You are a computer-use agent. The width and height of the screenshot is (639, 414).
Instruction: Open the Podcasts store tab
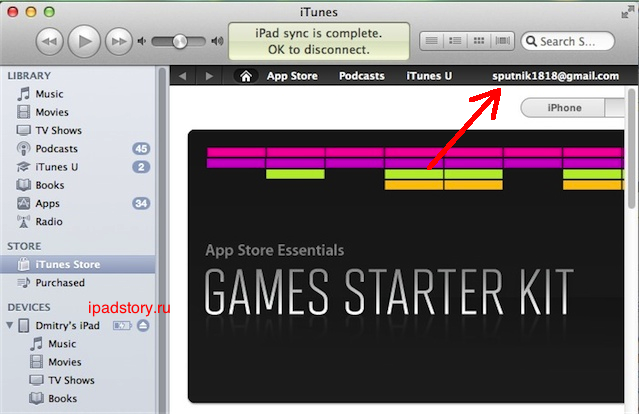362,76
